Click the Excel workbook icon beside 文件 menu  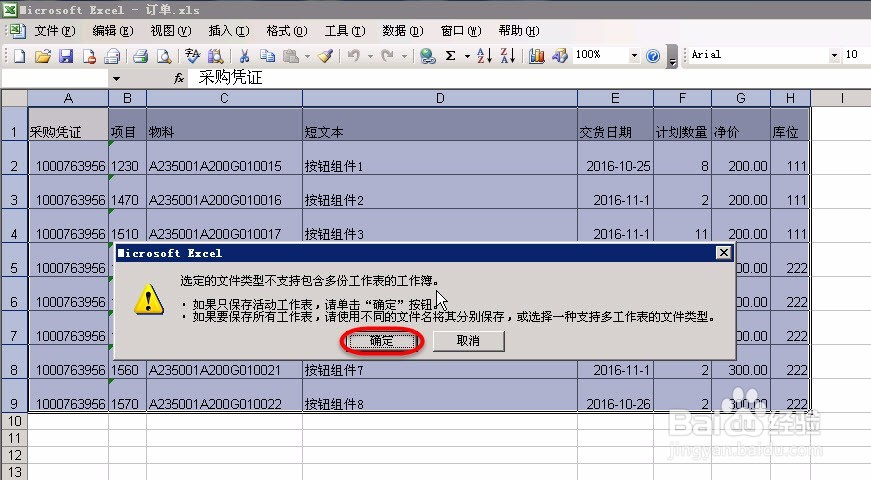pyautogui.click(x=17, y=31)
